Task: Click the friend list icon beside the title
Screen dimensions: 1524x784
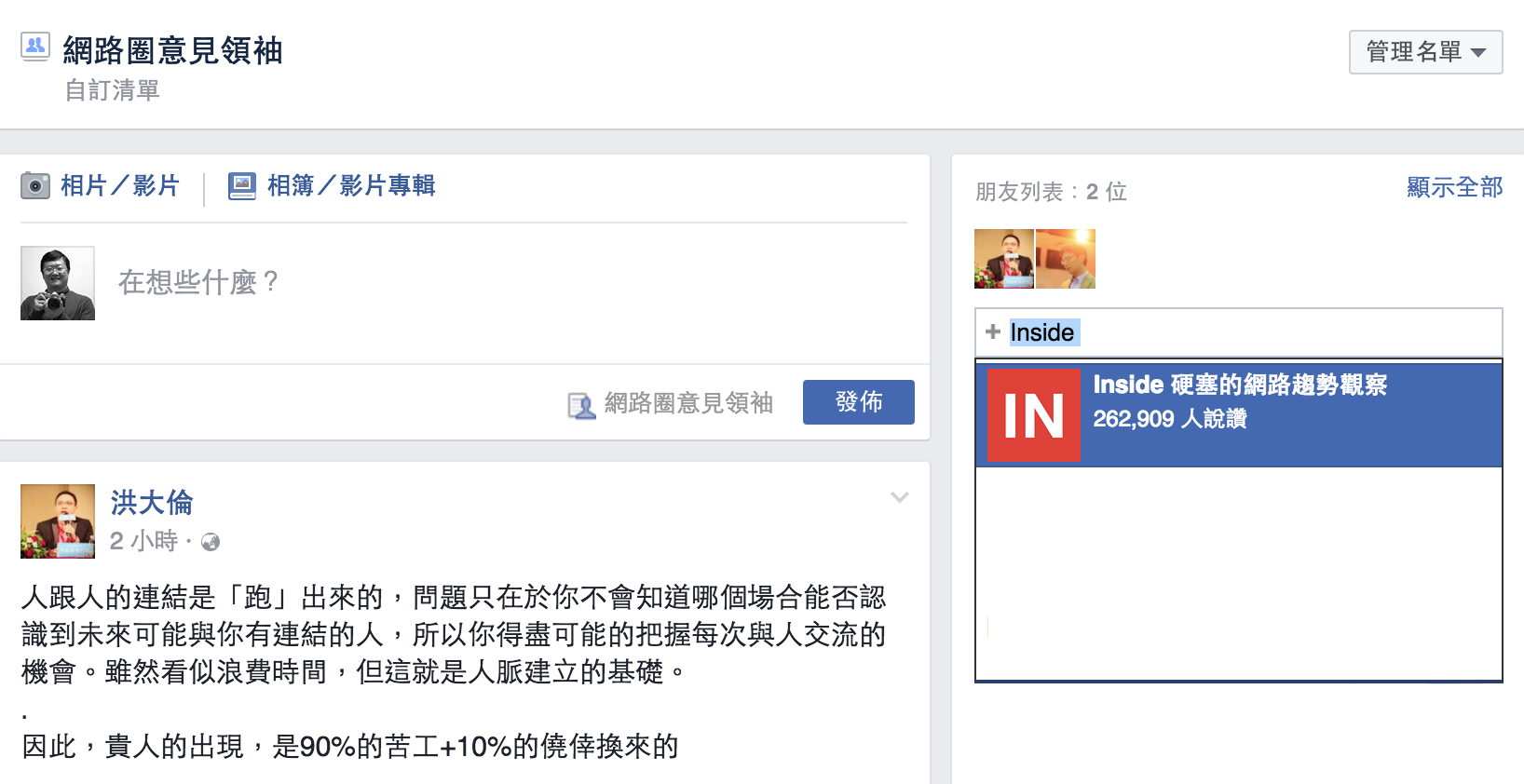Action: [35, 47]
